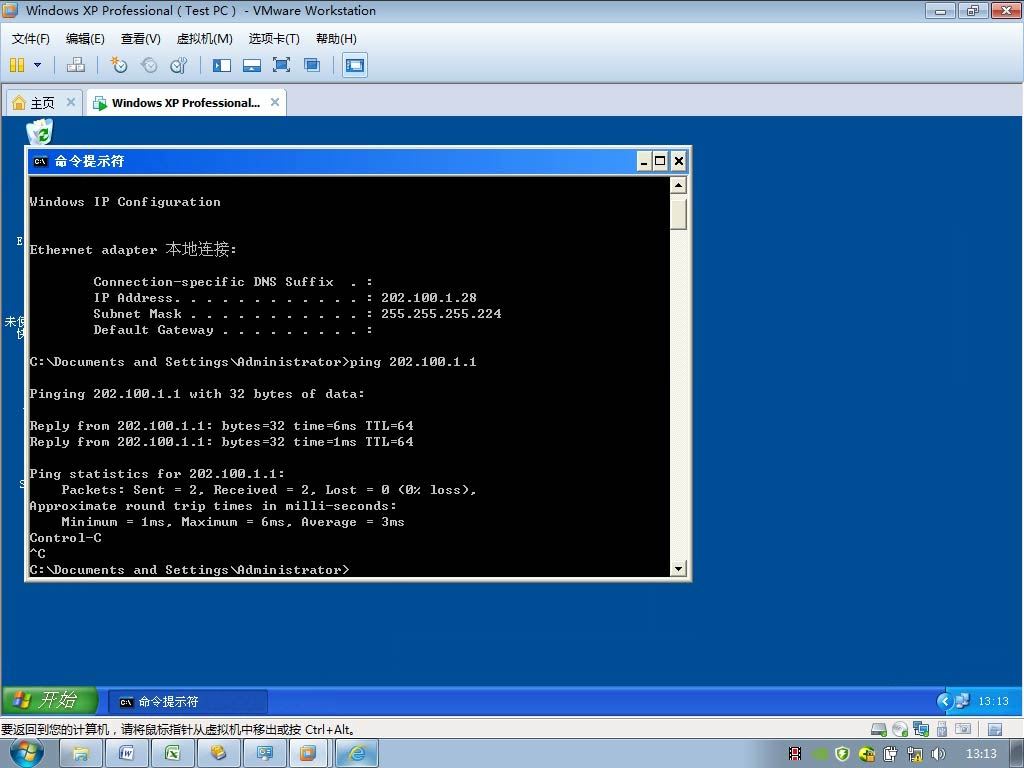Click the film strip tray icon
Image resolution: width=1024 pixels, height=768 pixels.
click(x=795, y=754)
